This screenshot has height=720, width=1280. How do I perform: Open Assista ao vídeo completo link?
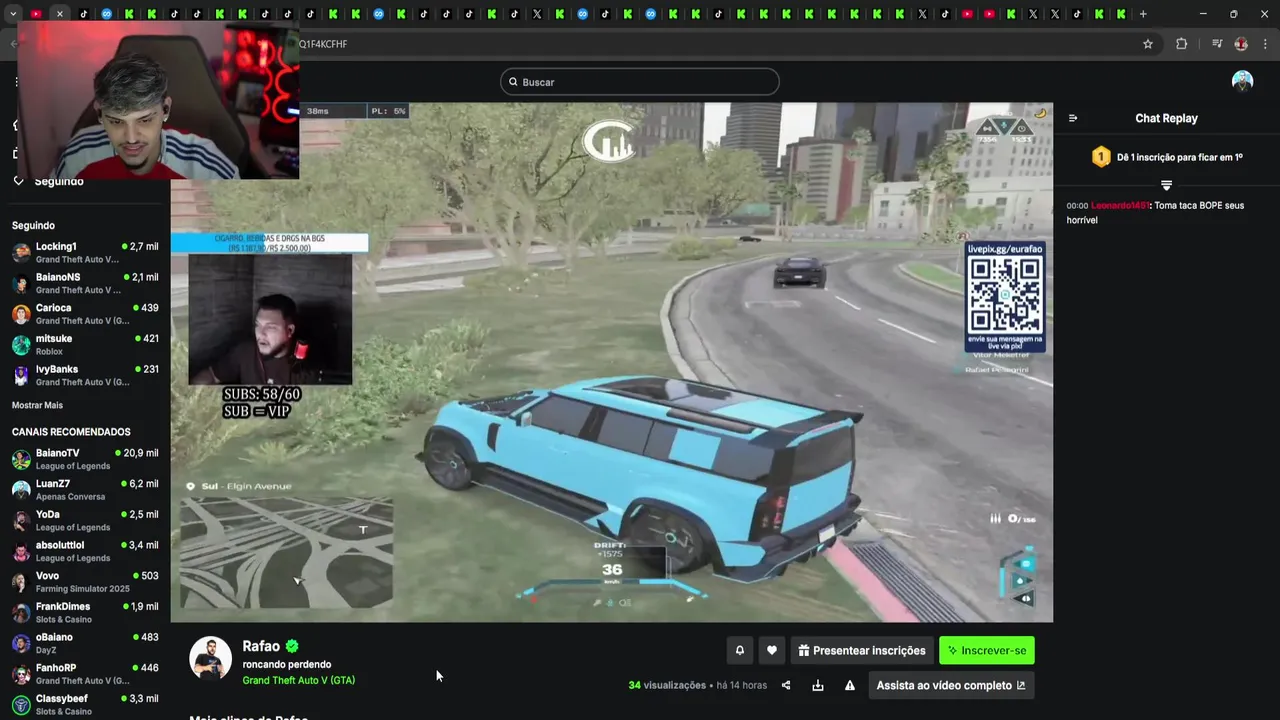(x=951, y=685)
